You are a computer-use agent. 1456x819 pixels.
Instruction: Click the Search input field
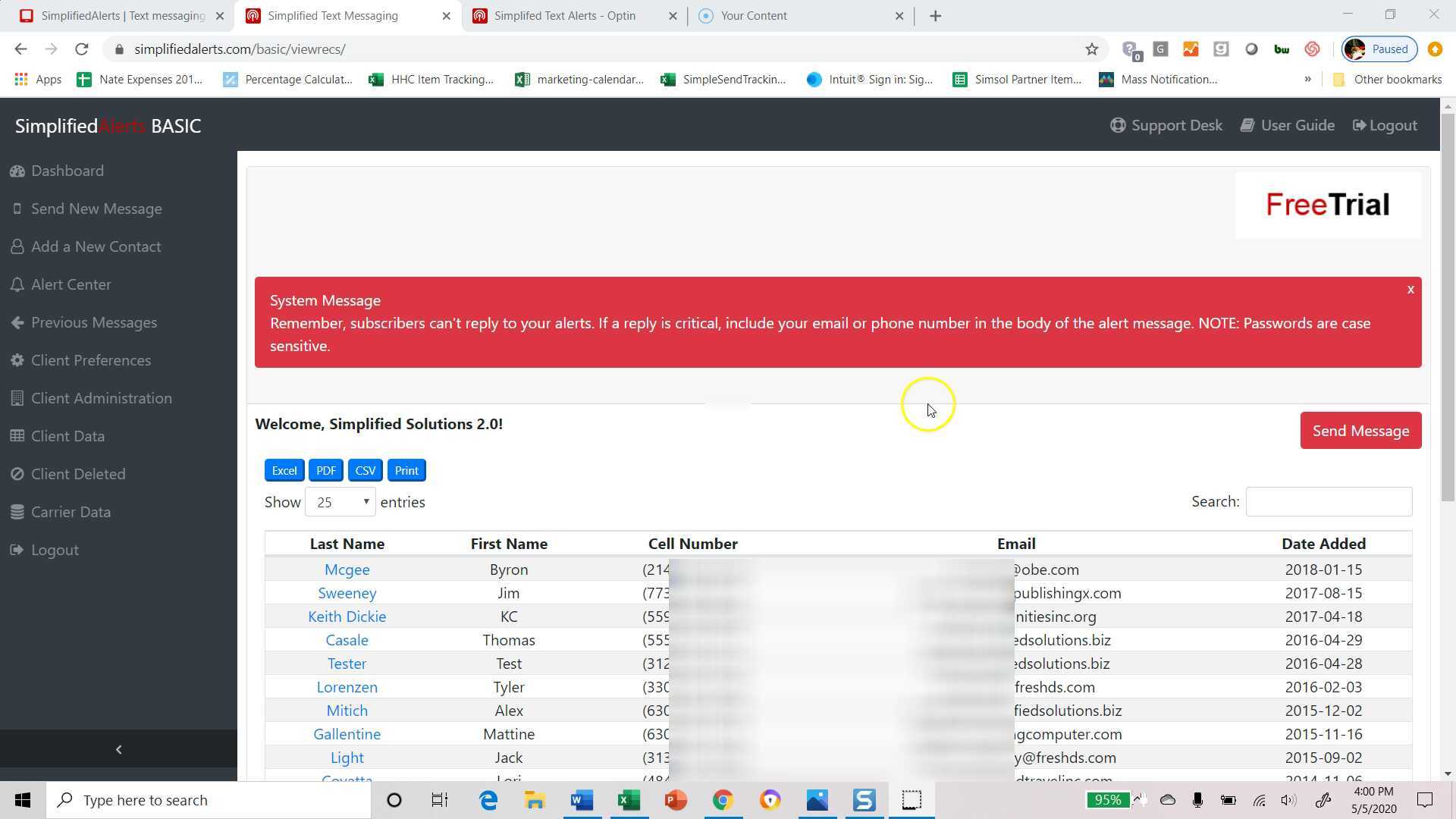pos(1329,502)
